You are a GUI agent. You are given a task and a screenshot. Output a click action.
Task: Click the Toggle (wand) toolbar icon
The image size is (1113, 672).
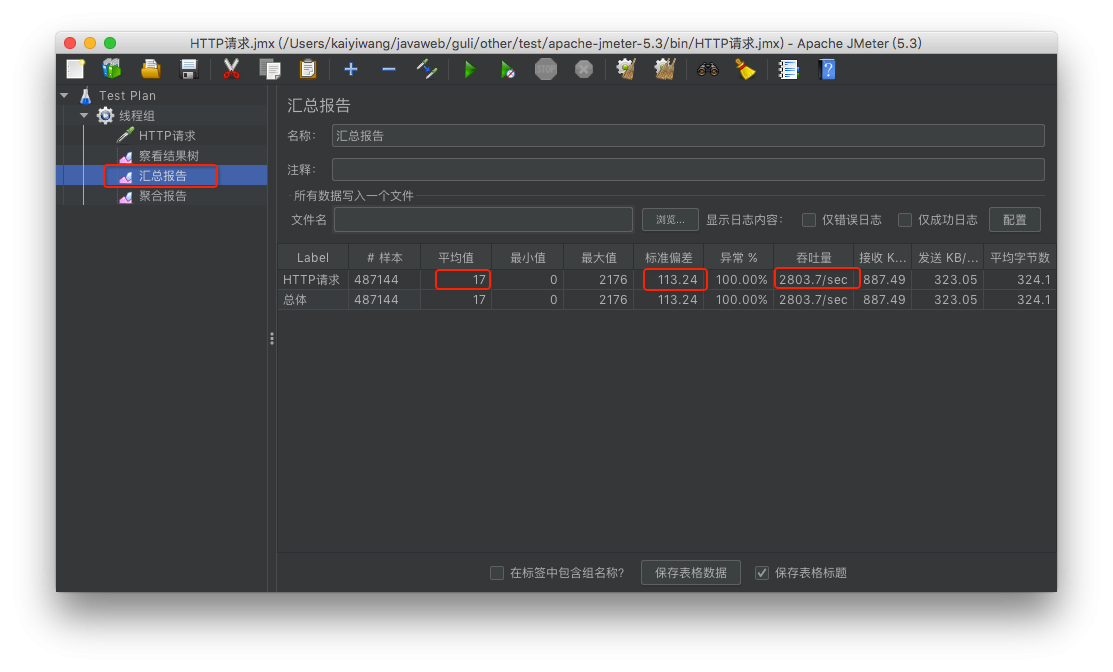point(427,69)
